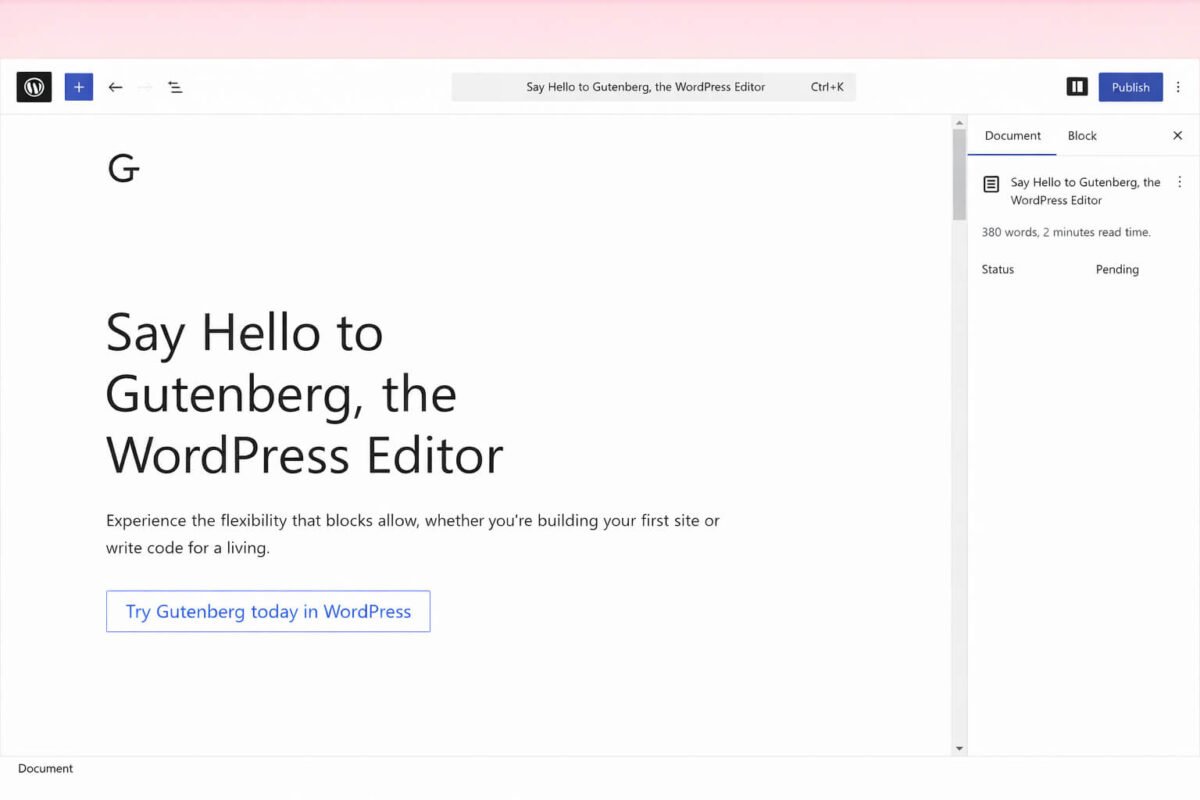Click the WordPress logo icon
The image size is (1200, 800).
tap(34, 87)
